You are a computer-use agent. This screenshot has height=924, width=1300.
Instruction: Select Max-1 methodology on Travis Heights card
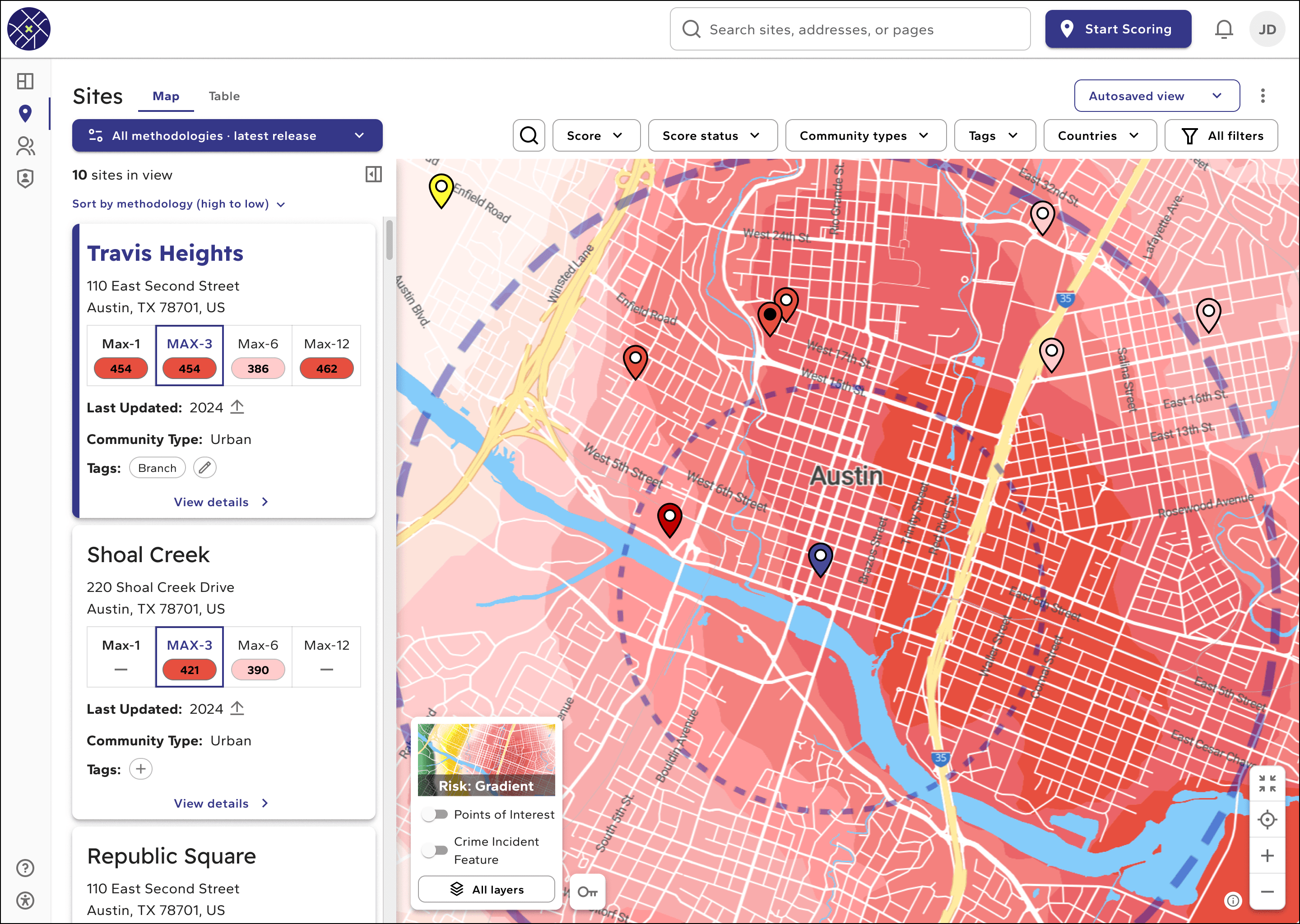(121, 356)
